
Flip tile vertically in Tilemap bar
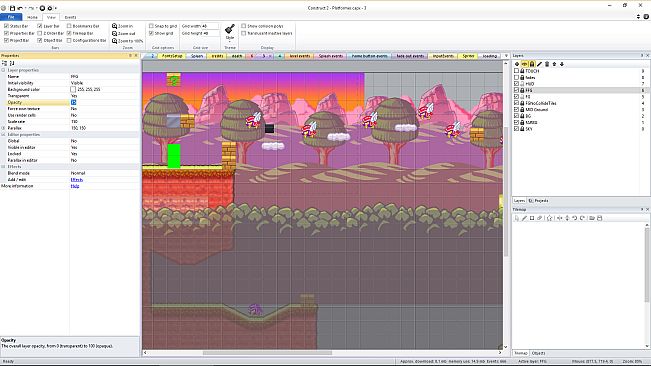coord(567,218)
